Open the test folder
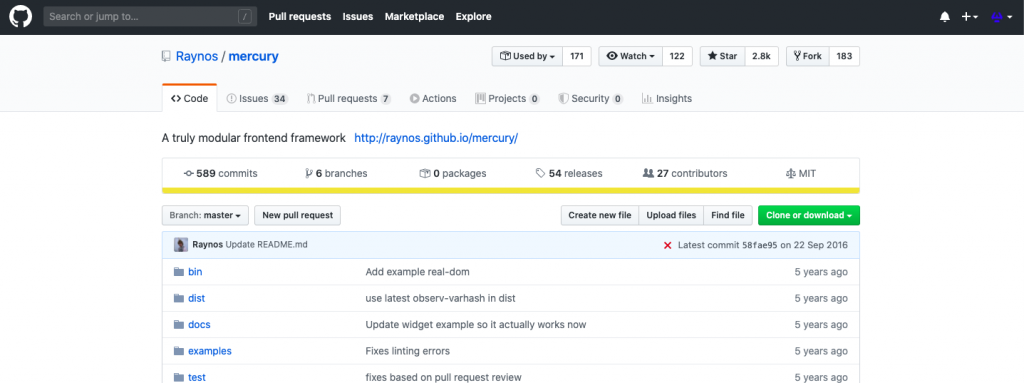 pyautogui.click(x=197, y=377)
